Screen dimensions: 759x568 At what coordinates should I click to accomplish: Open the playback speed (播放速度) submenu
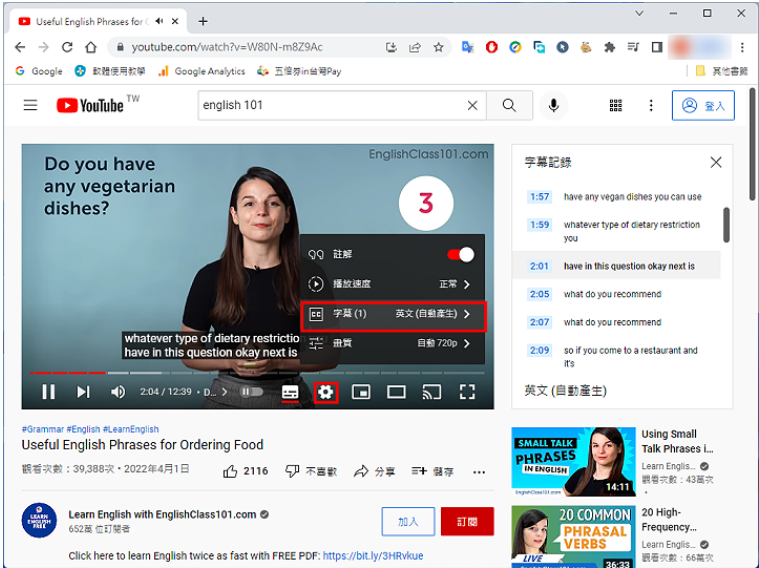tap(392, 284)
